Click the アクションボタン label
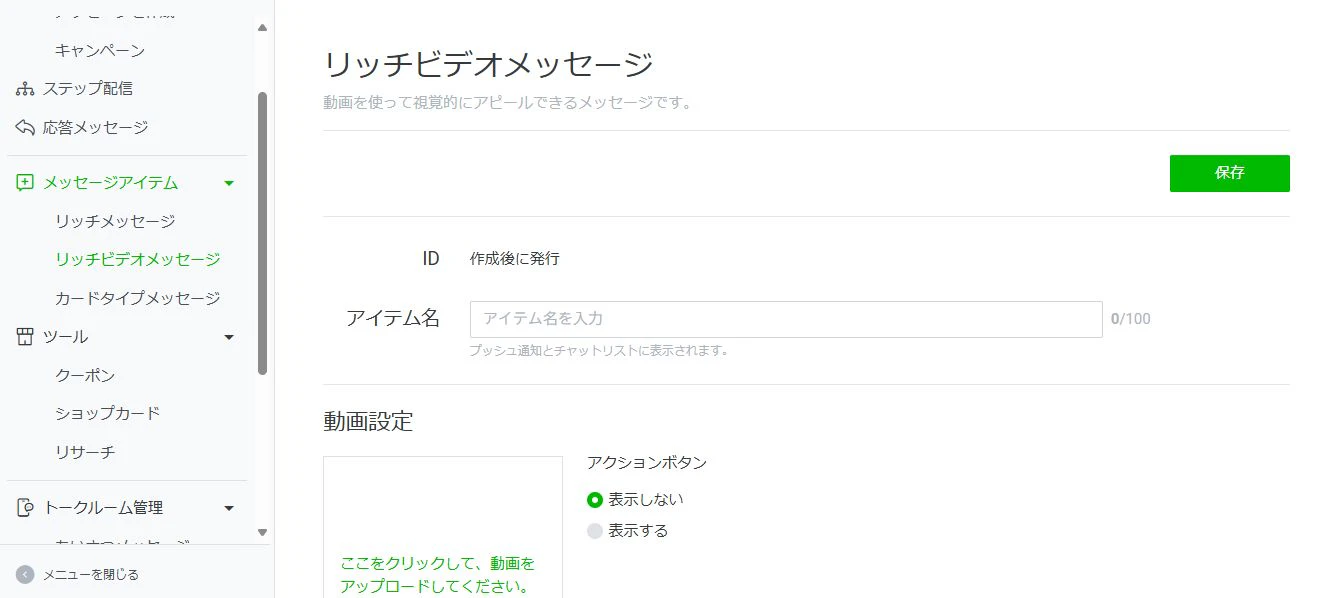 [647, 463]
